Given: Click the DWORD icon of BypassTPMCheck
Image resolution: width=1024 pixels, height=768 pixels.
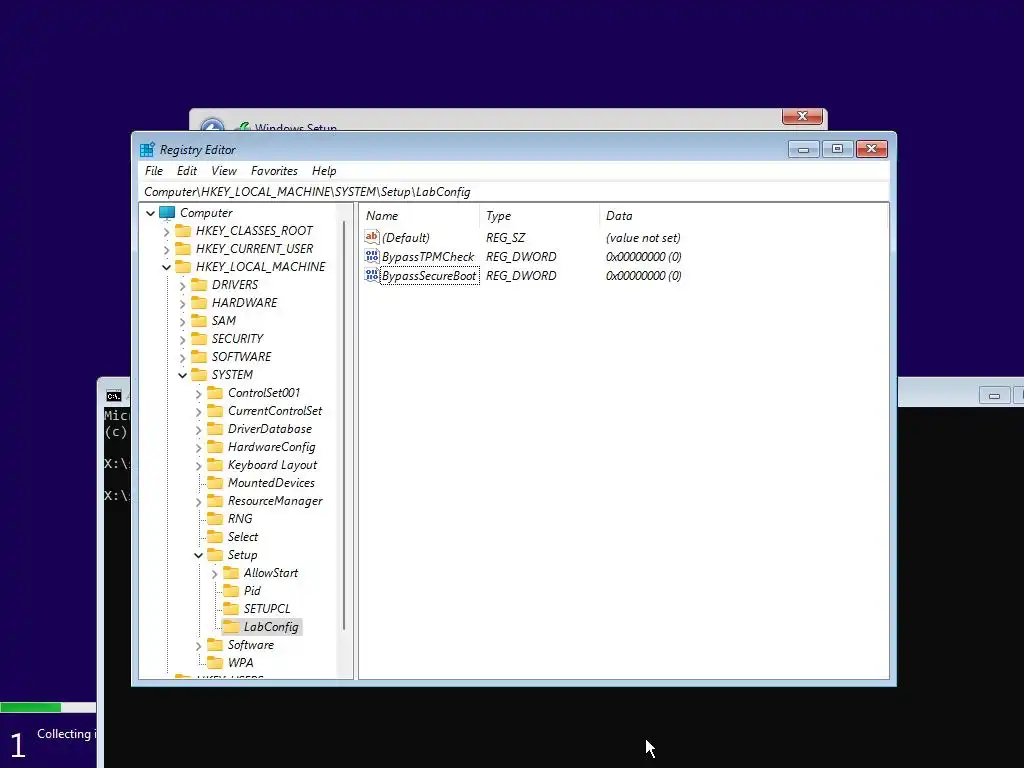Looking at the screenshot, I should click(372, 256).
